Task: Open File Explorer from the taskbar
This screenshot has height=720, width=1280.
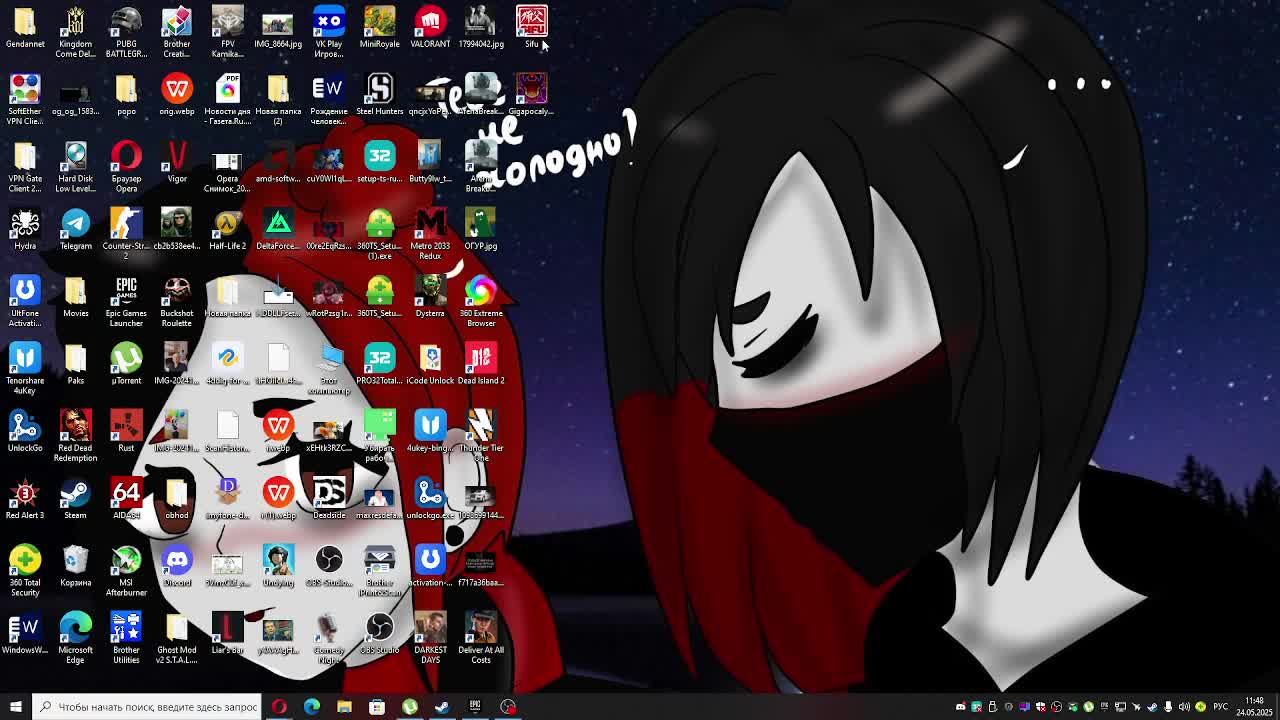Action: tap(344, 707)
